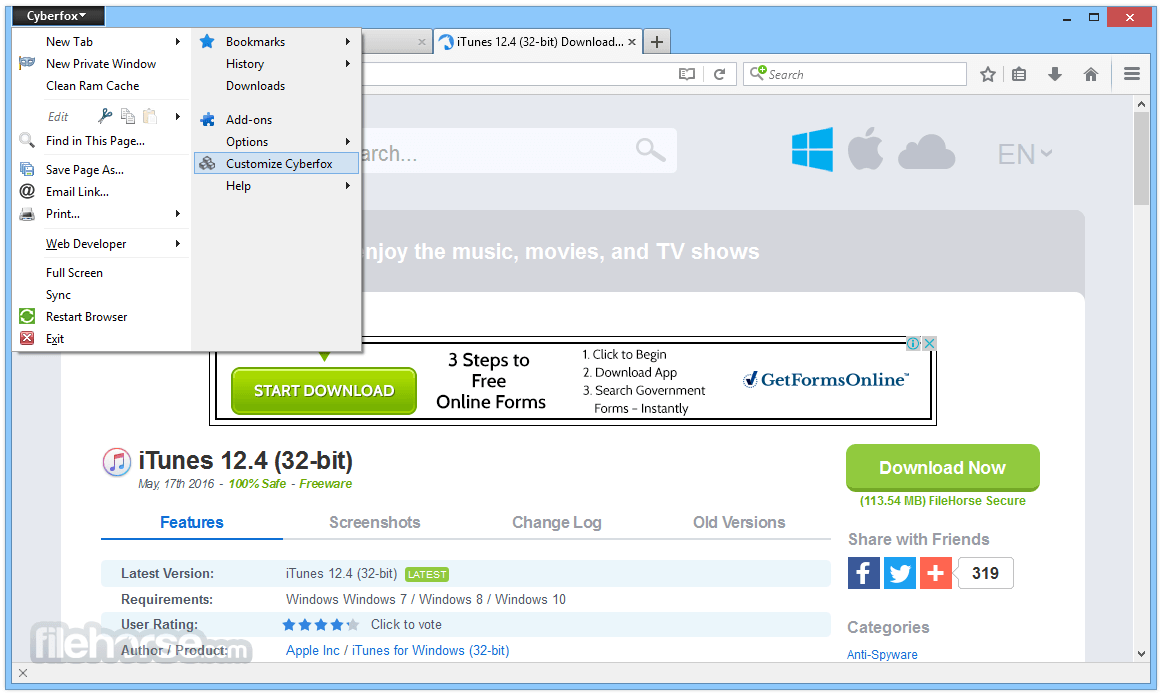Expand the Help submenu
The height and width of the screenshot is (694, 1162).
276,186
